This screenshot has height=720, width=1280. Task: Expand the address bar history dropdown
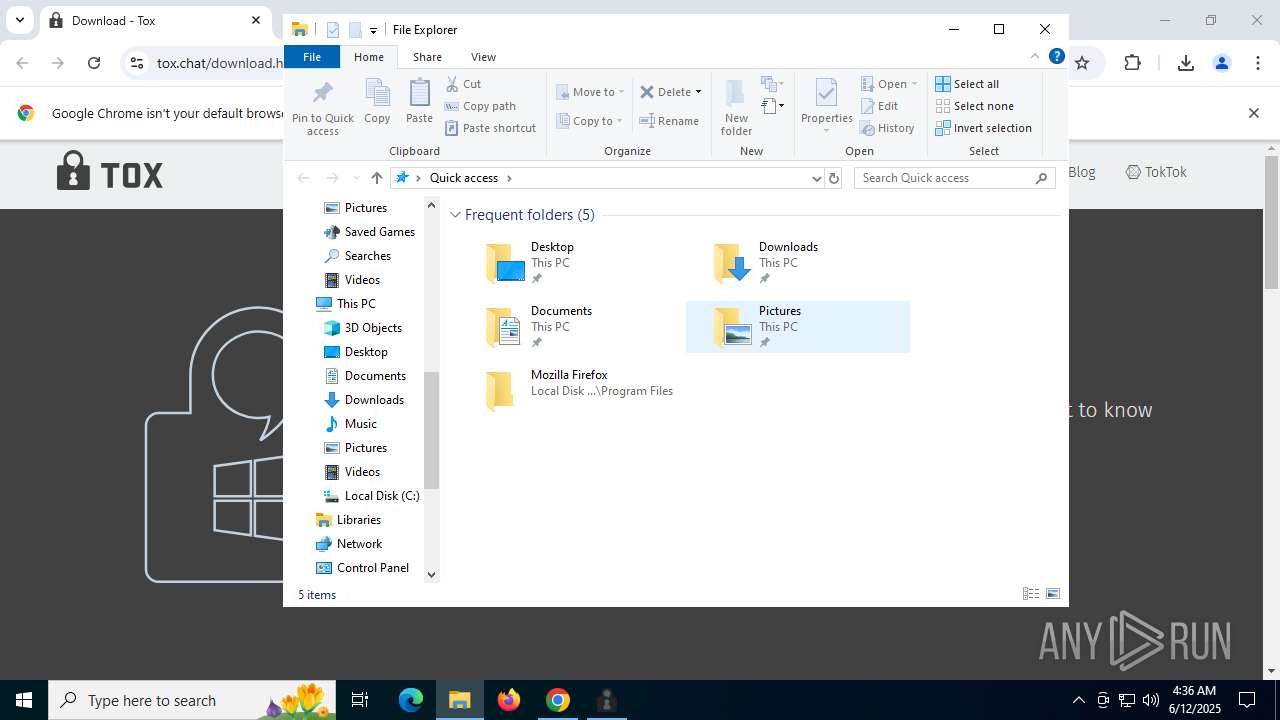tap(817, 178)
